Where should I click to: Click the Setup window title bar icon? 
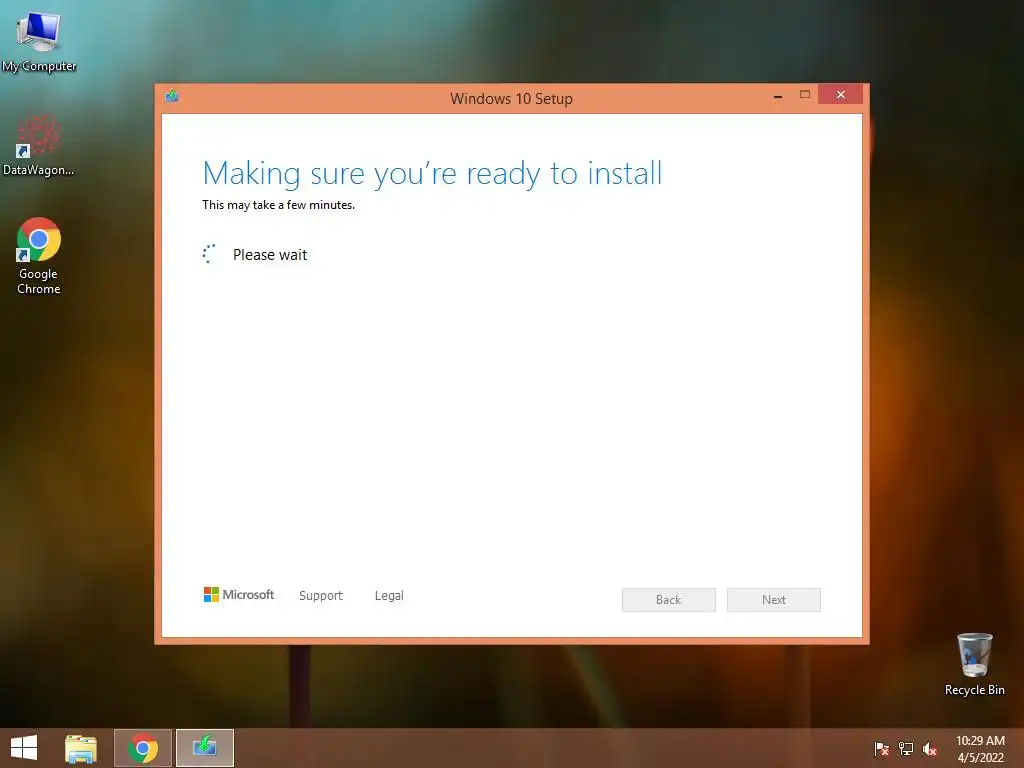(172, 97)
